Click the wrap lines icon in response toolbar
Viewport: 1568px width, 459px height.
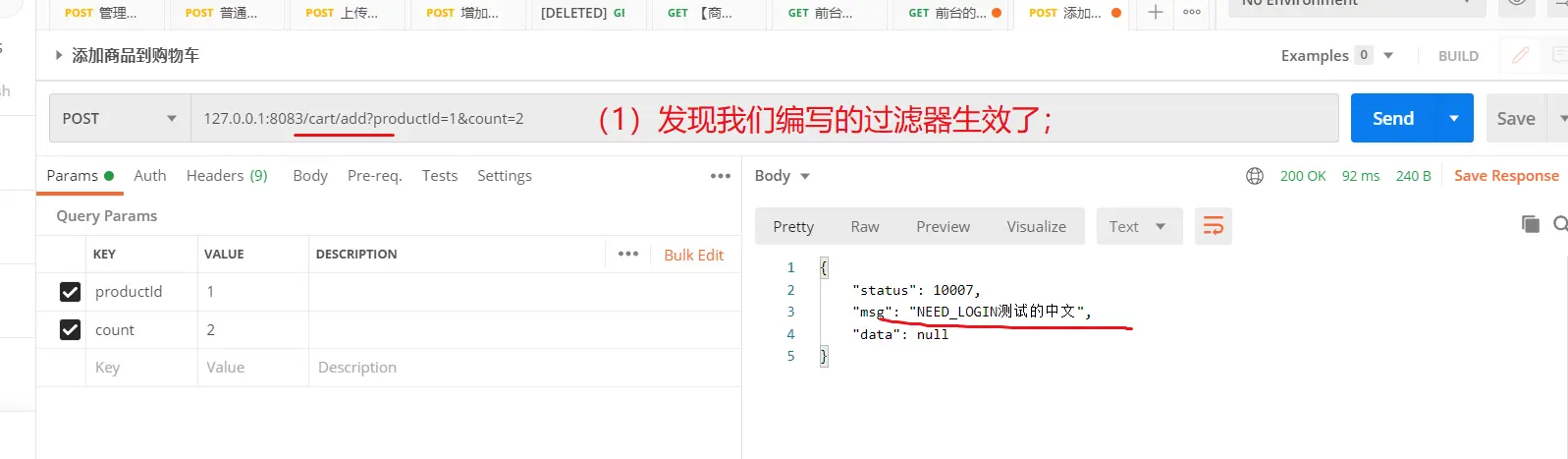[x=1214, y=226]
